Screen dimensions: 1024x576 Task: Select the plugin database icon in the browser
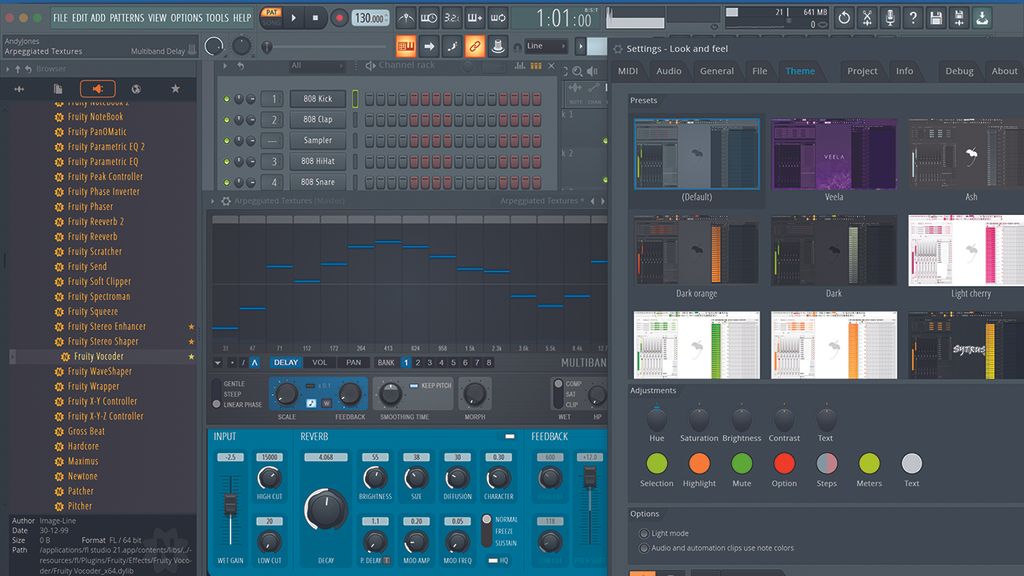tap(98, 89)
